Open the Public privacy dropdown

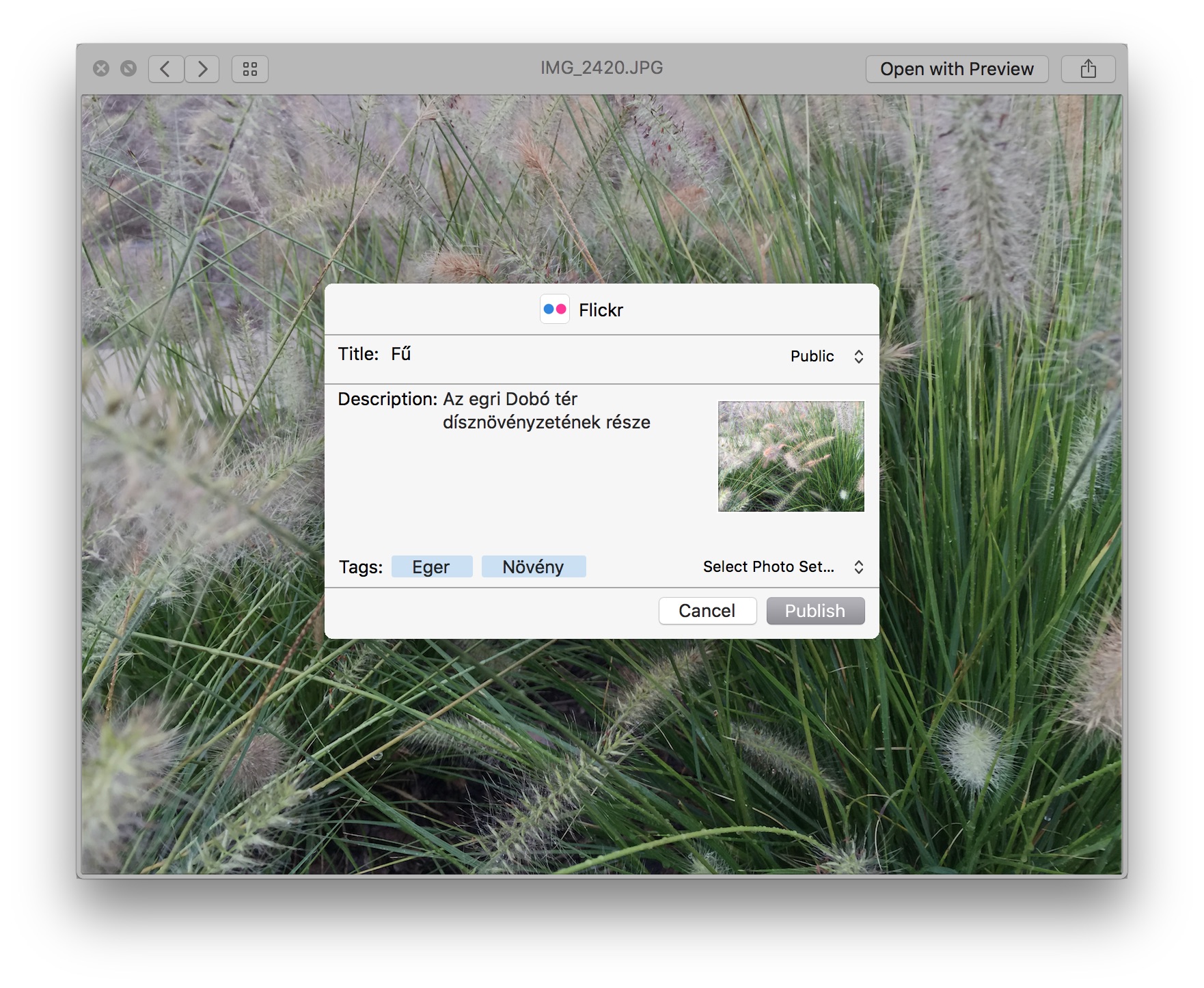827,356
